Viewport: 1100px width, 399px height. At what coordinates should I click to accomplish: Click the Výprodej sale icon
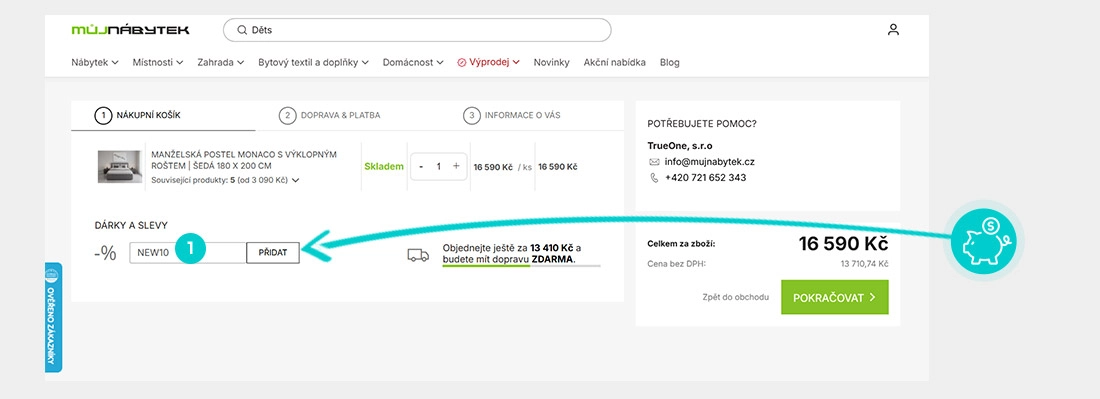coord(462,62)
